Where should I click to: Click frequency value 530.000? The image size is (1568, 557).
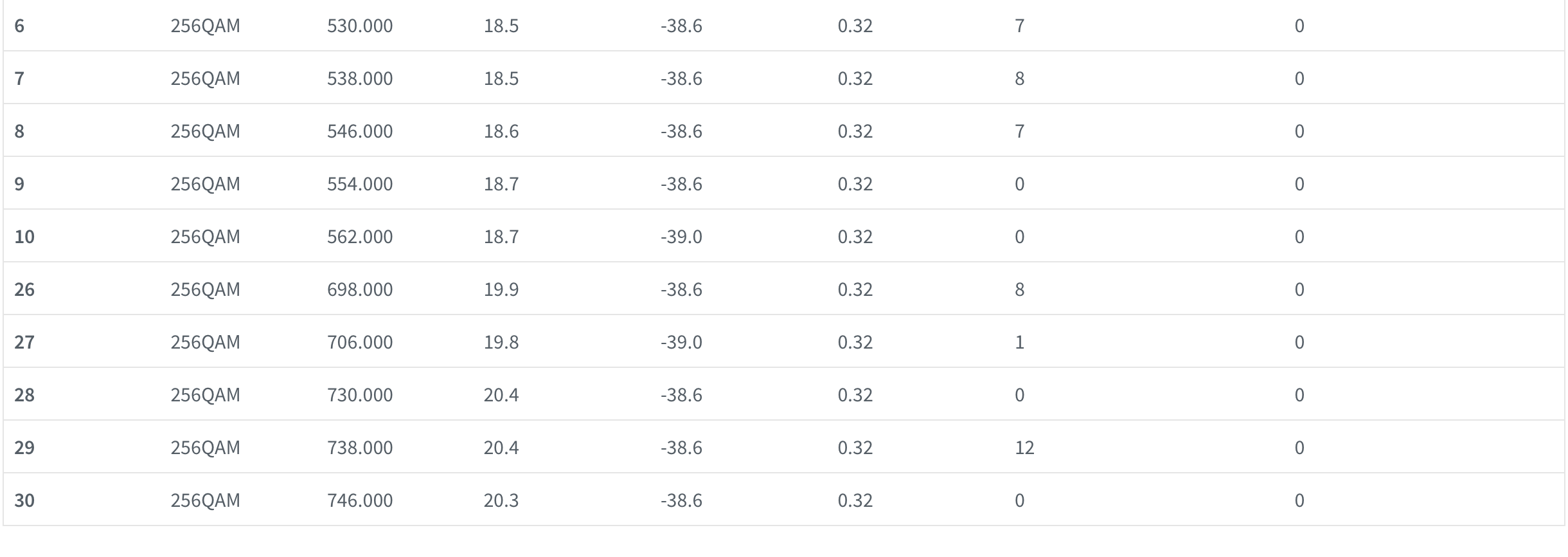[360, 26]
